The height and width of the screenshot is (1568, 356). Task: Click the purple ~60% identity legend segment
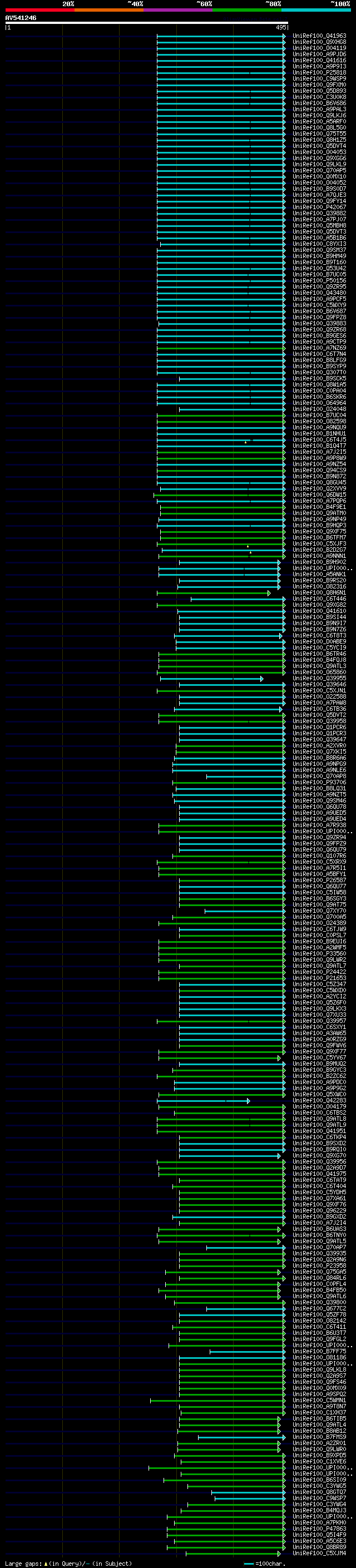[177, 10]
